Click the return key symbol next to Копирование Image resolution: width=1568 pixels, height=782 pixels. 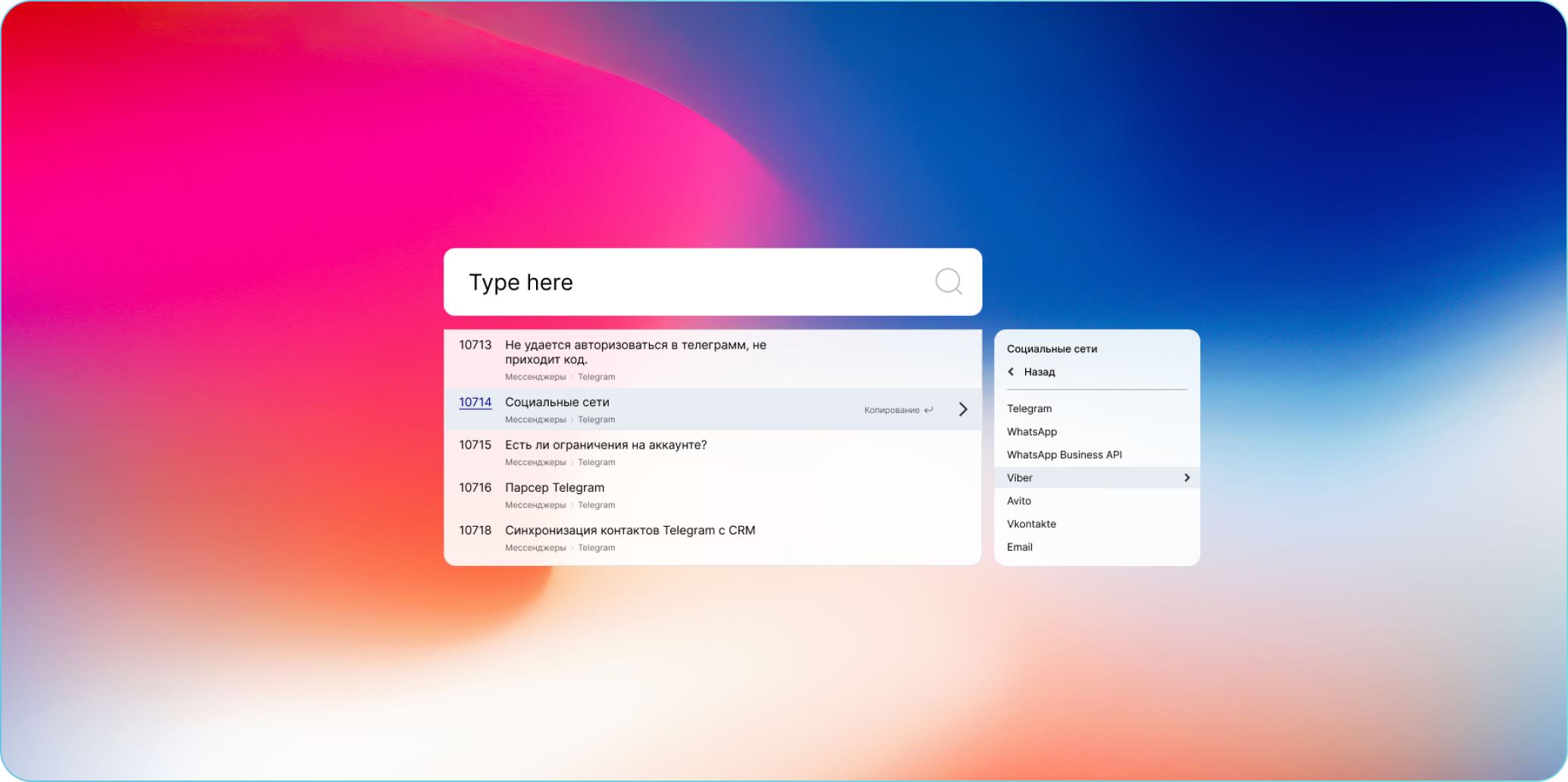click(x=930, y=409)
